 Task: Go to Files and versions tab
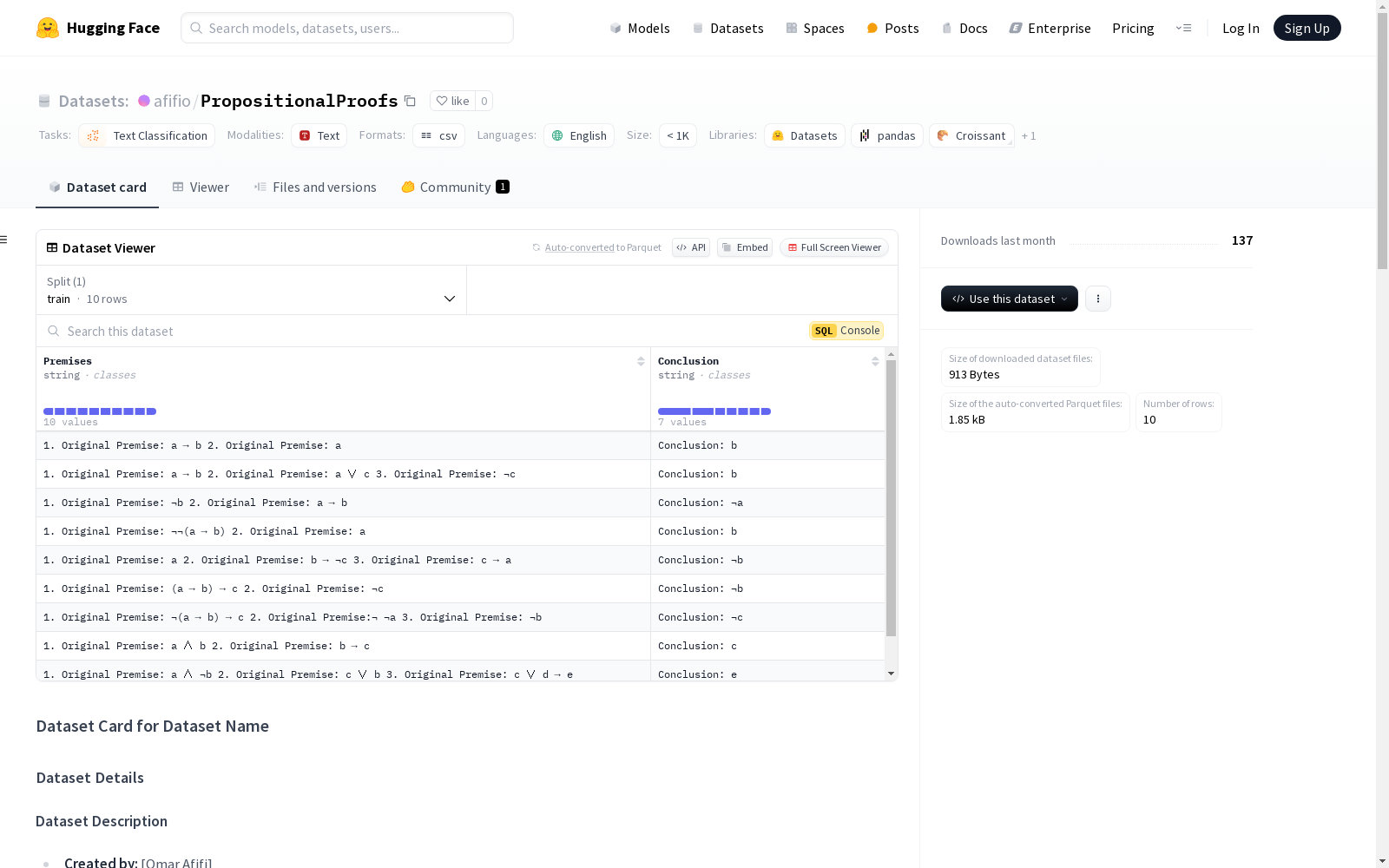coord(315,187)
